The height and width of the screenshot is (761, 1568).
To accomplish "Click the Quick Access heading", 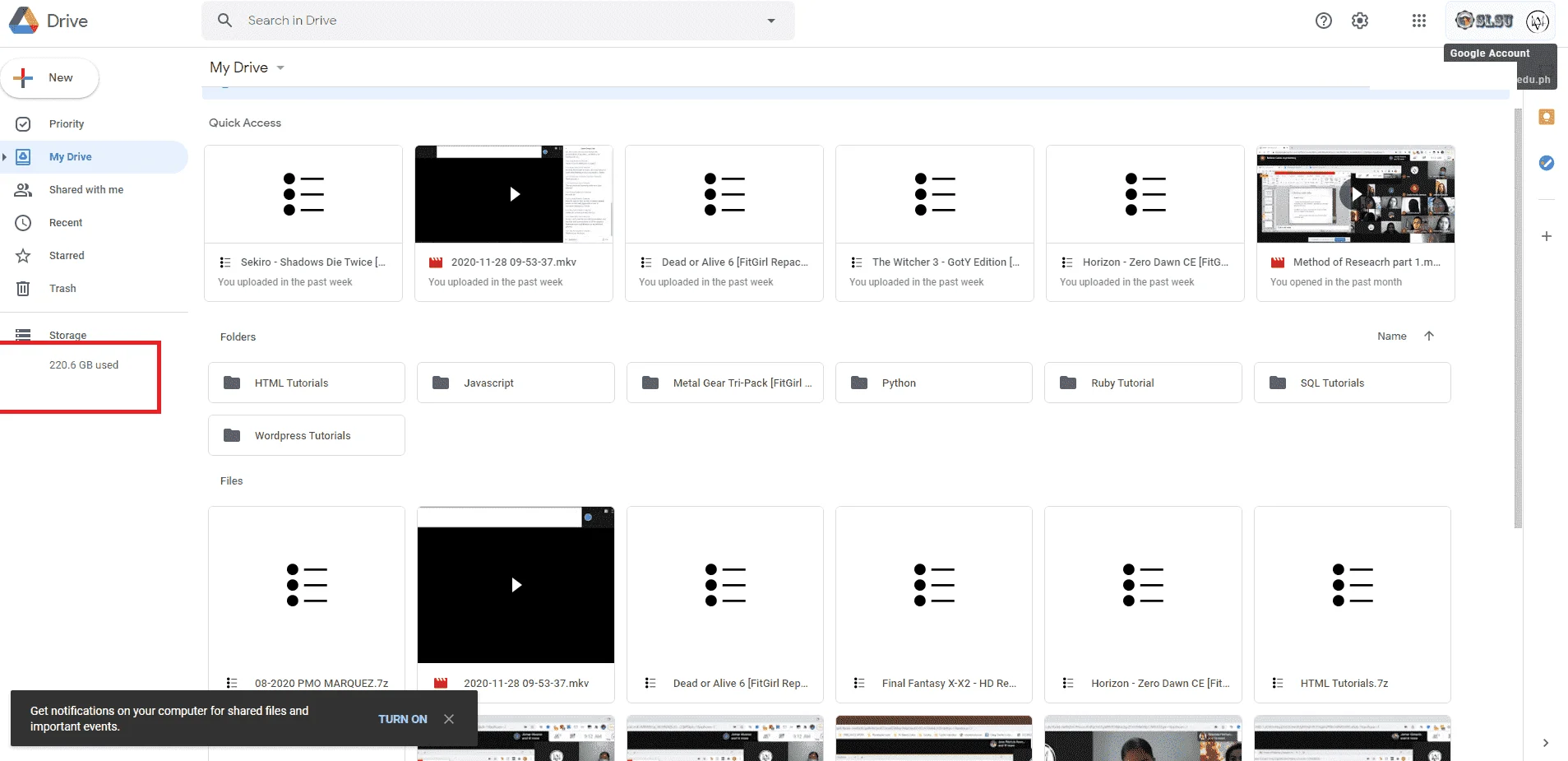I will (245, 123).
